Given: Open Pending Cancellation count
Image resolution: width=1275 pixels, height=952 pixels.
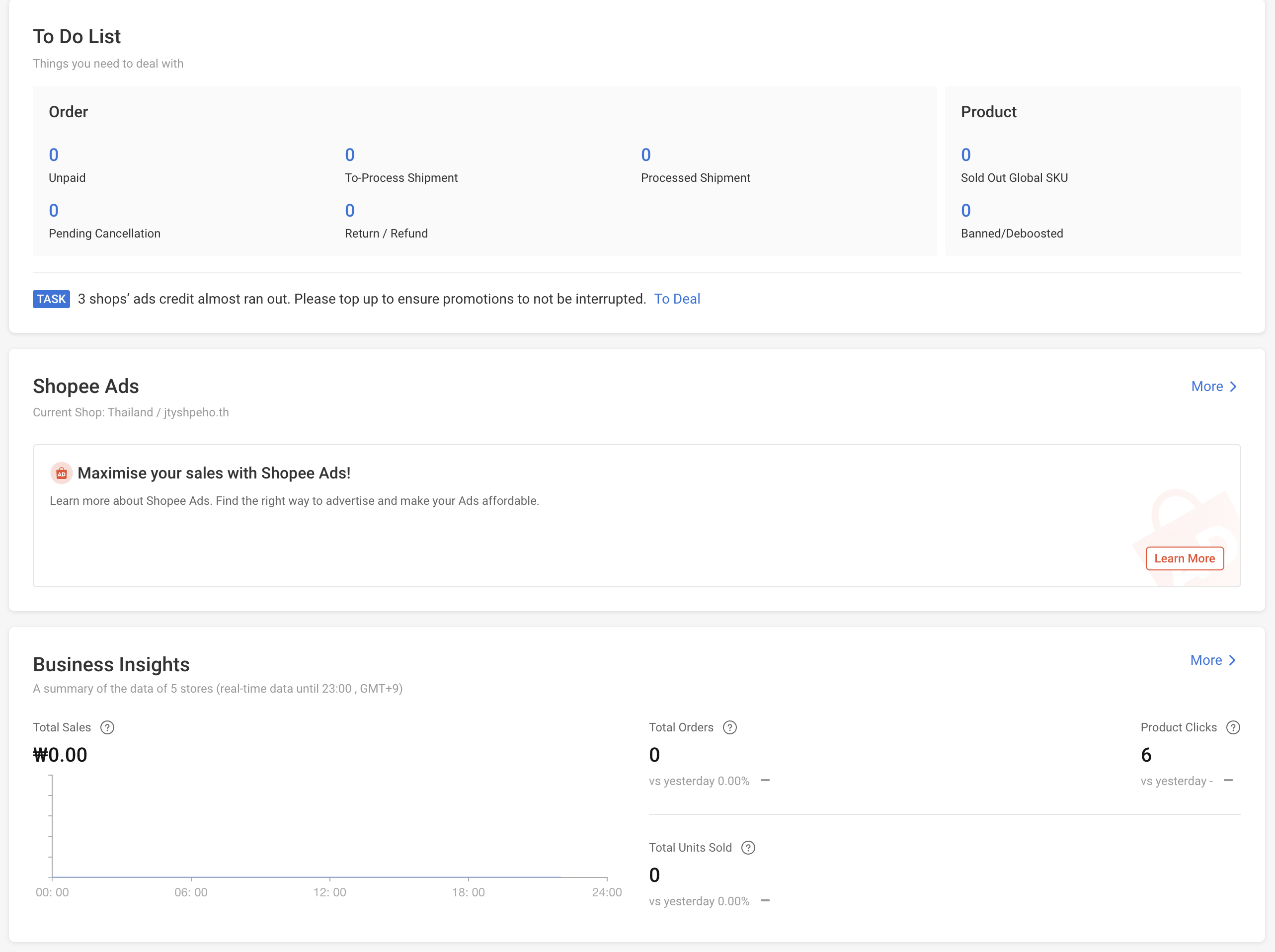Looking at the screenshot, I should point(54,210).
